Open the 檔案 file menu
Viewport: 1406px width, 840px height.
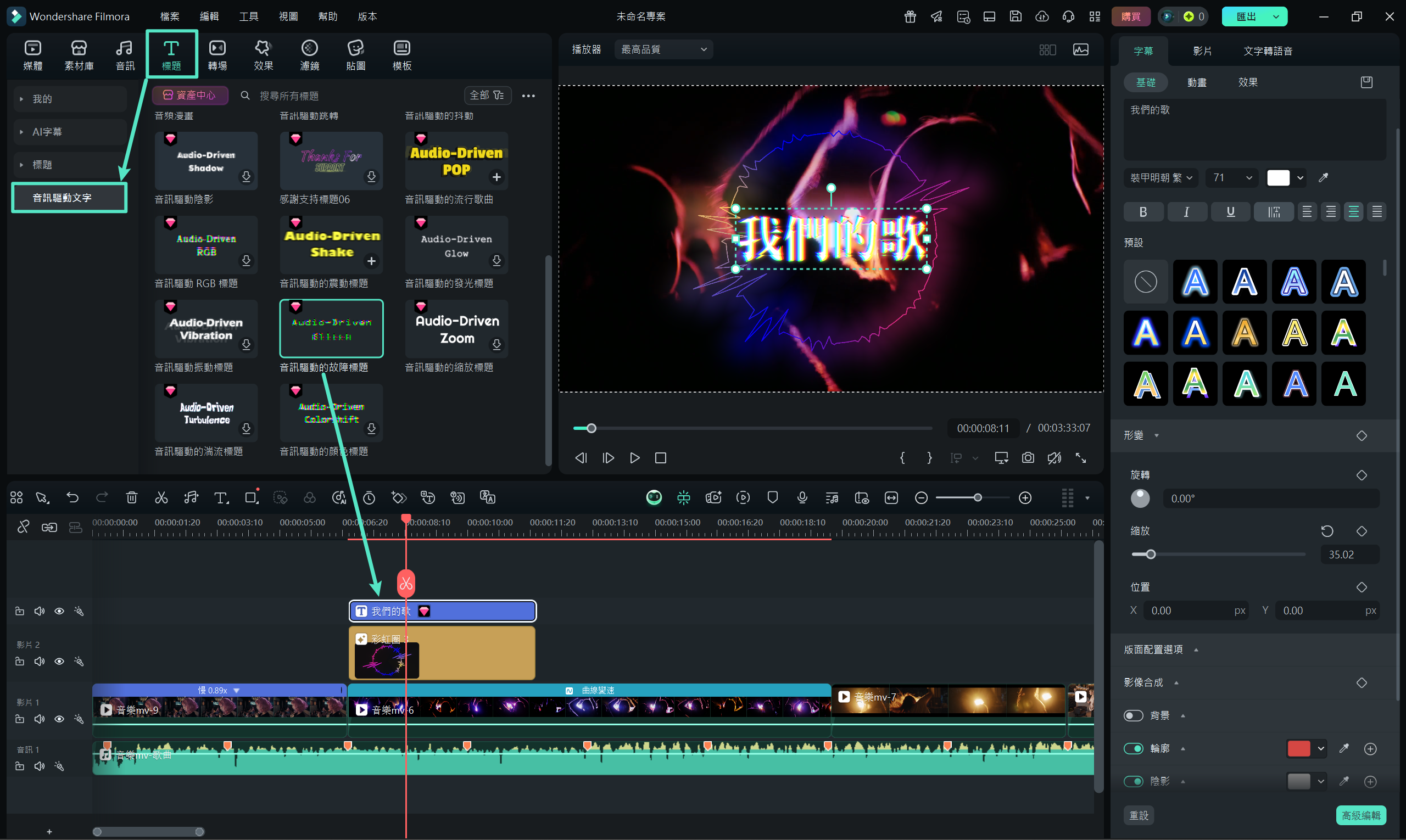pyautogui.click(x=170, y=16)
